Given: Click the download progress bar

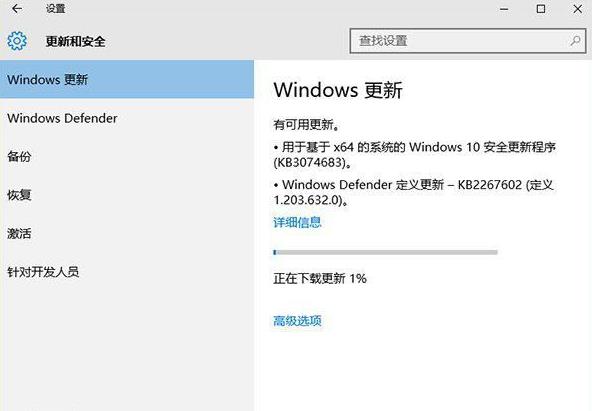Looking at the screenshot, I should coord(385,252).
